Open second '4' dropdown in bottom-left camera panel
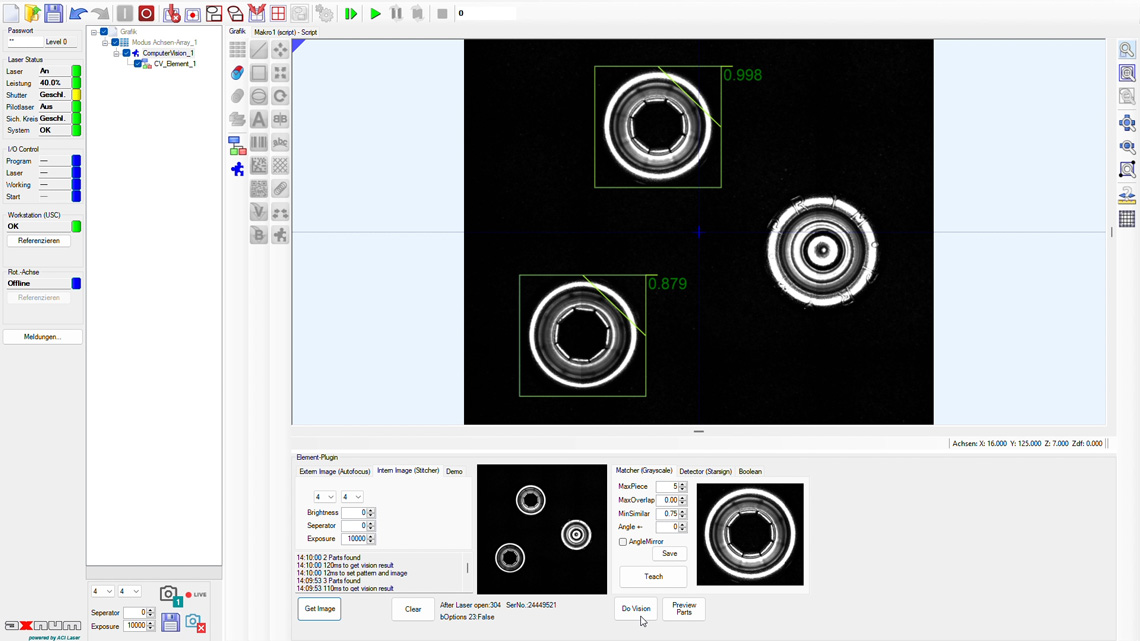The height and width of the screenshot is (641, 1140). coord(129,592)
